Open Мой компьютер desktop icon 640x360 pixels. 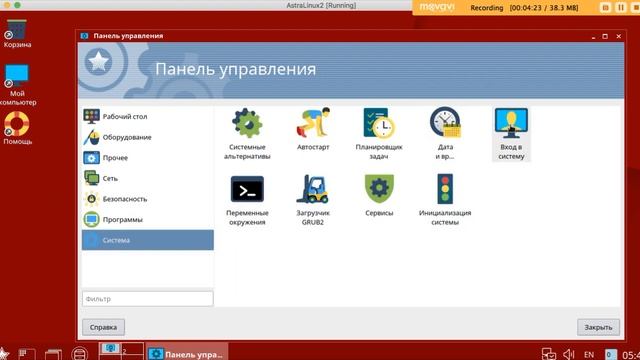point(17,85)
